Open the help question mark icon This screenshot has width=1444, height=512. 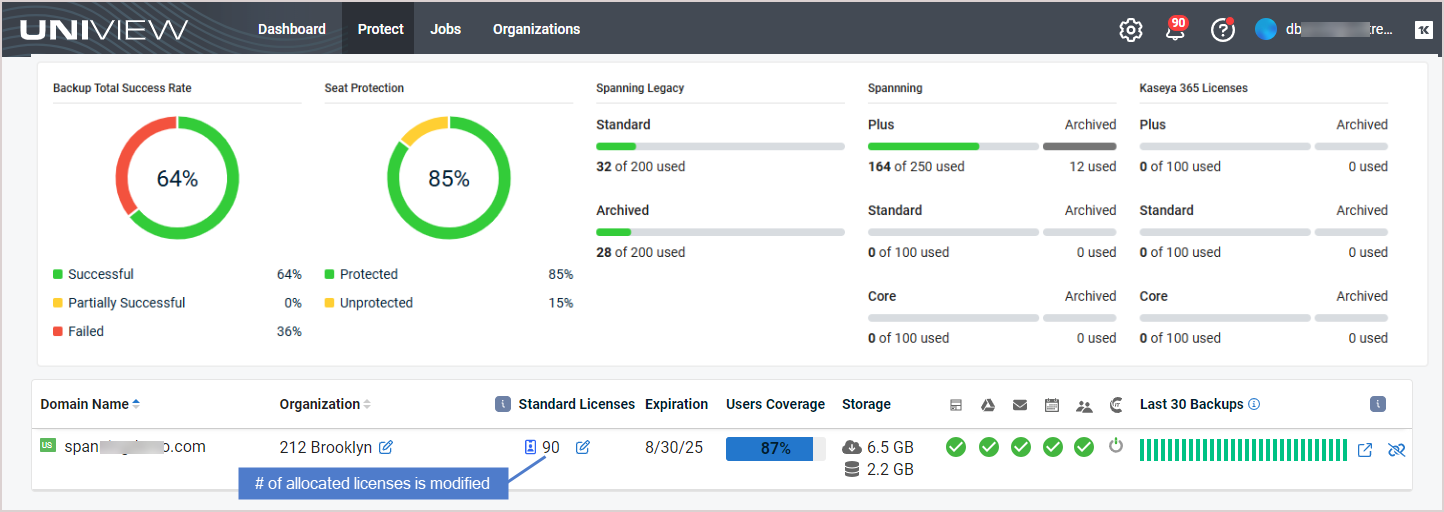(x=1223, y=30)
